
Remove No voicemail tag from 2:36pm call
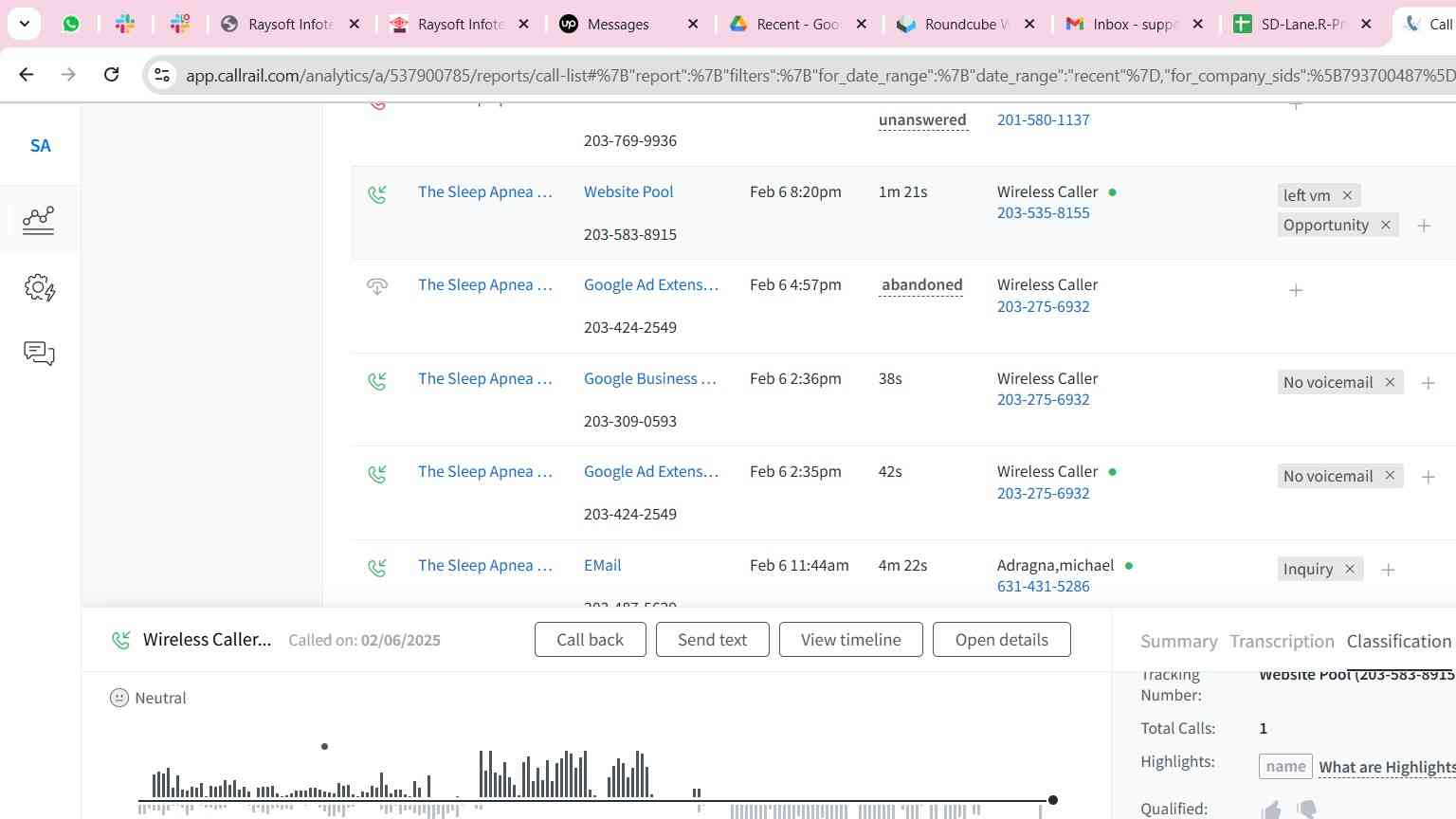(x=1390, y=382)
